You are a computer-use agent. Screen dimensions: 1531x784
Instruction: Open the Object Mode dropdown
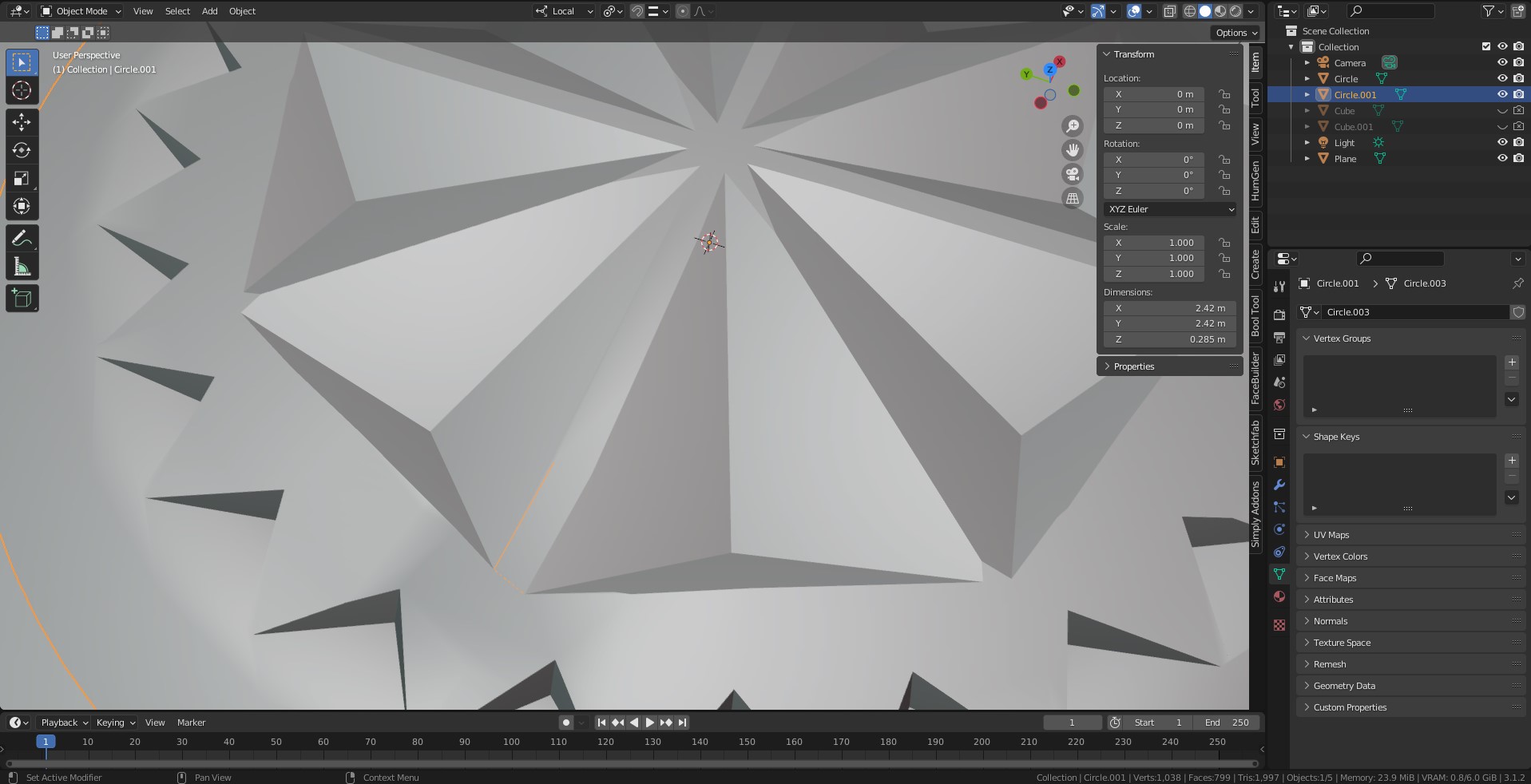click(x=81, y=11)
